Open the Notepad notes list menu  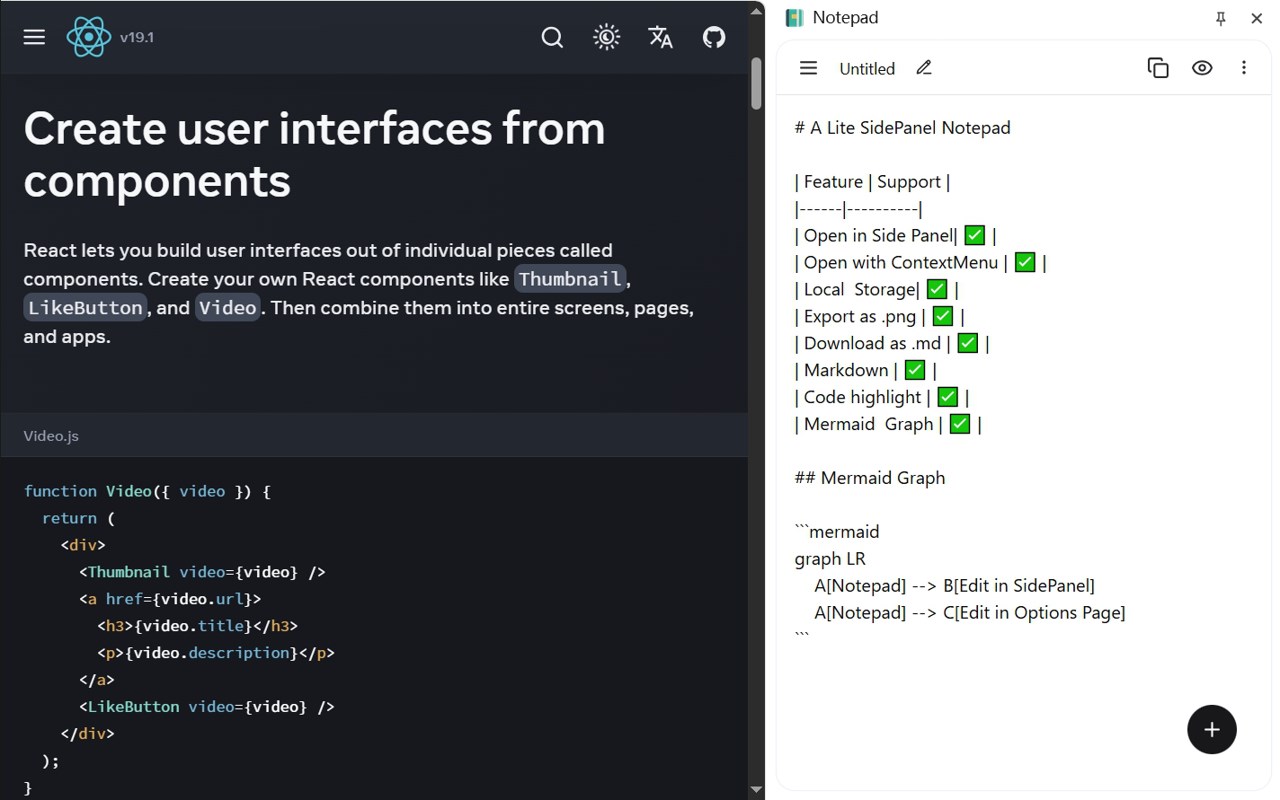point(808,68)
